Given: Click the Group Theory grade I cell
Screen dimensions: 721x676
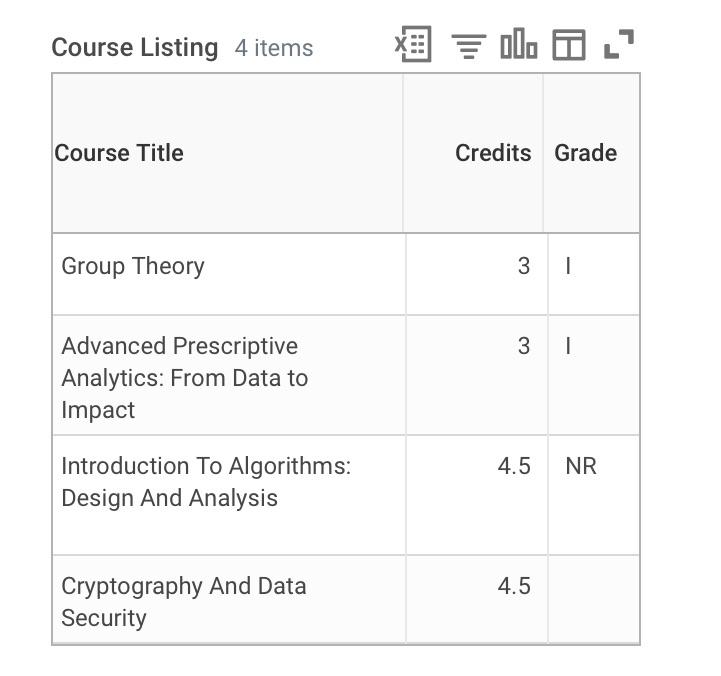Looking at the screenshot, I should [568, 266].
